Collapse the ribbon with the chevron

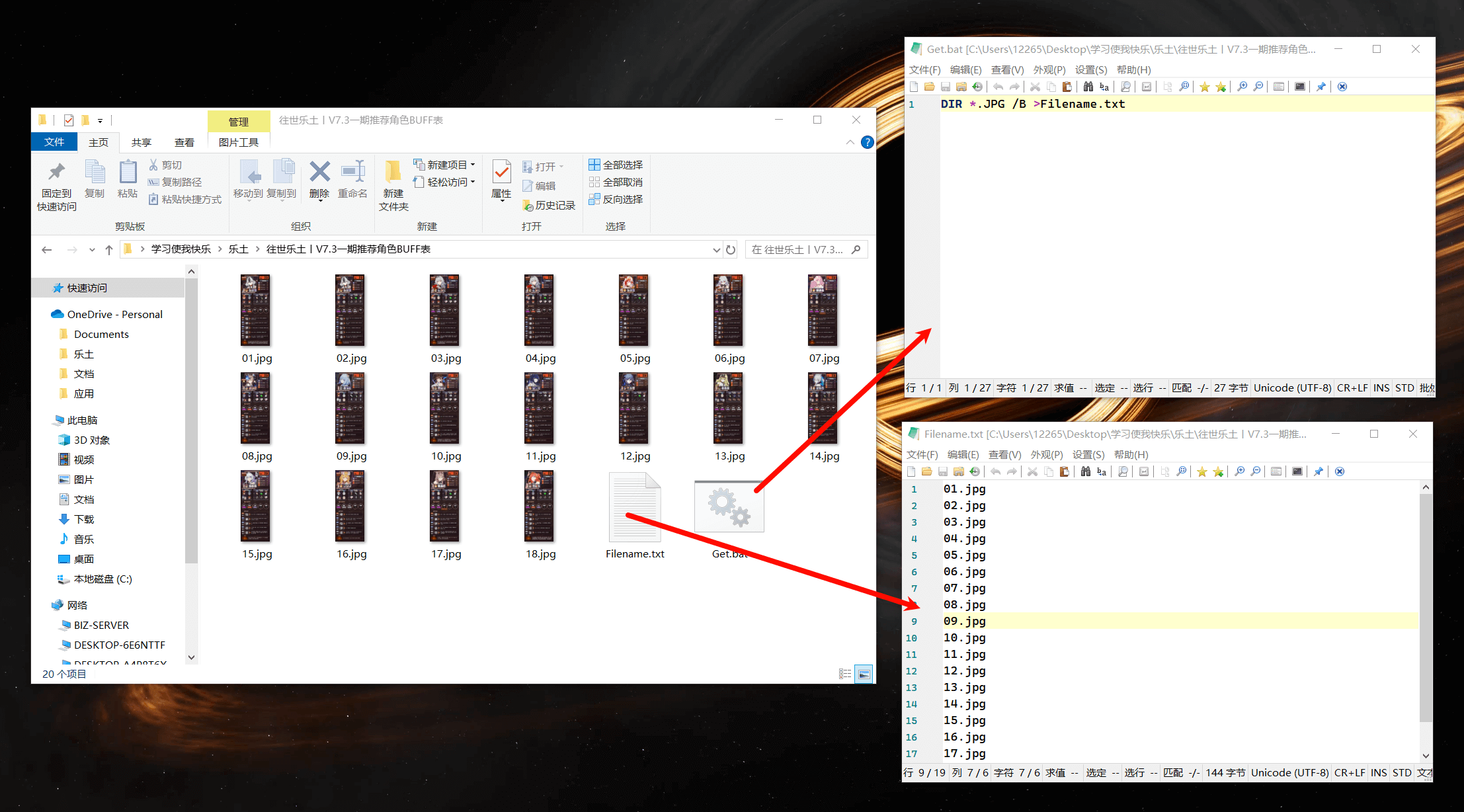850,142
